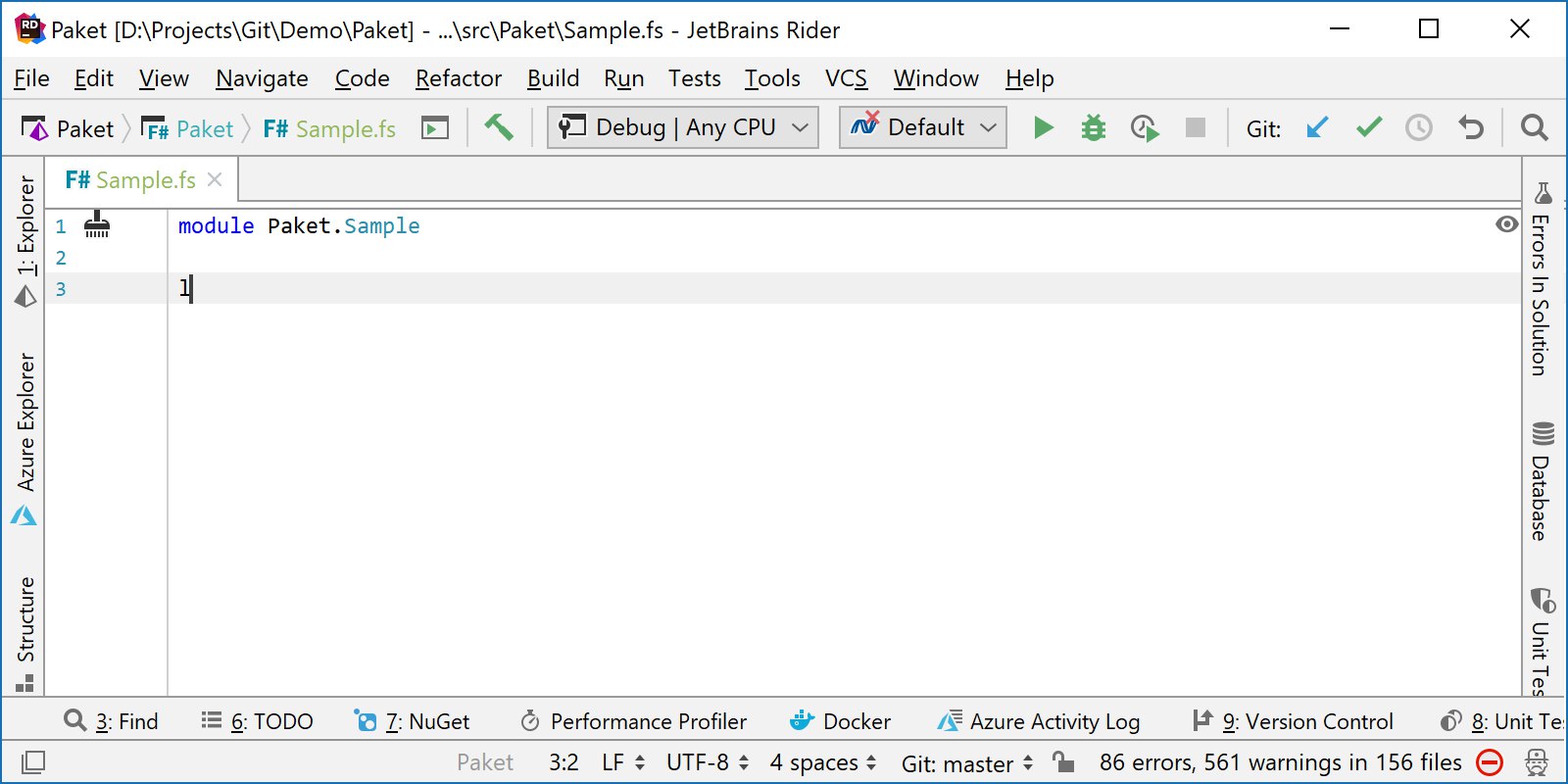1568x784 pixels.
Task: Close the Sample.fs editor tab
Action: coord(216,179)
